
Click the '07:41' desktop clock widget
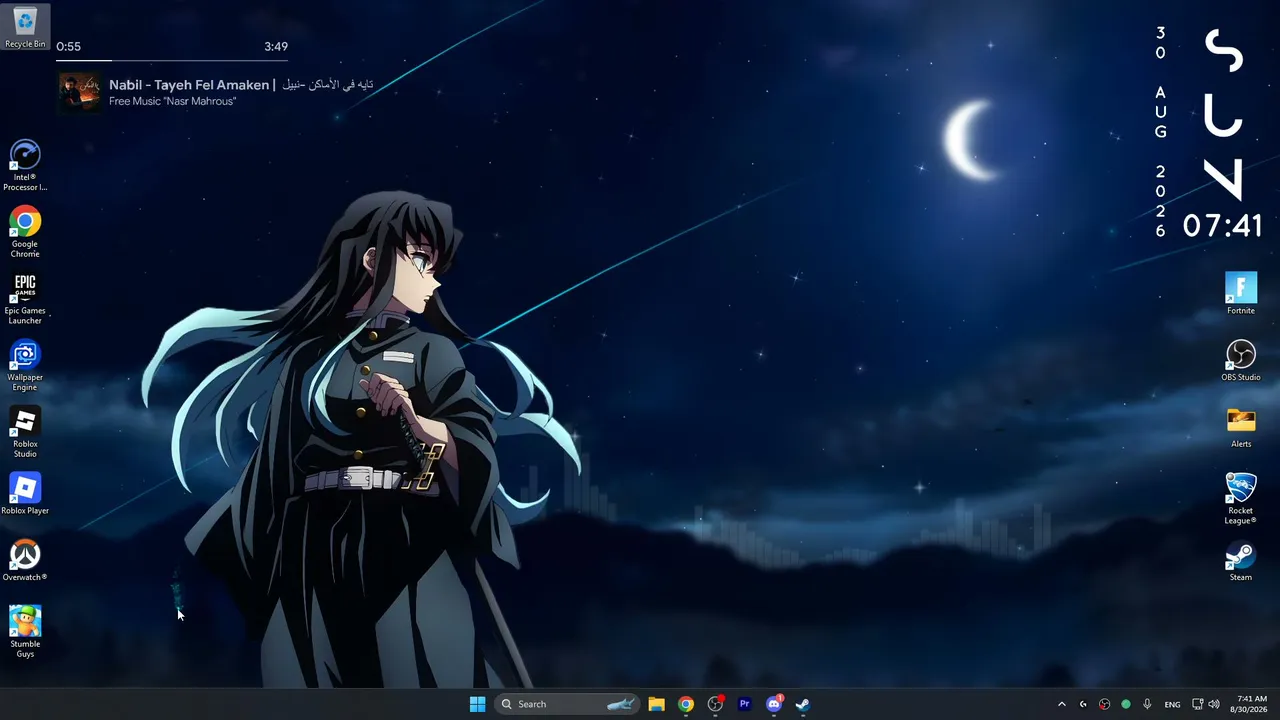[1222, 226]
